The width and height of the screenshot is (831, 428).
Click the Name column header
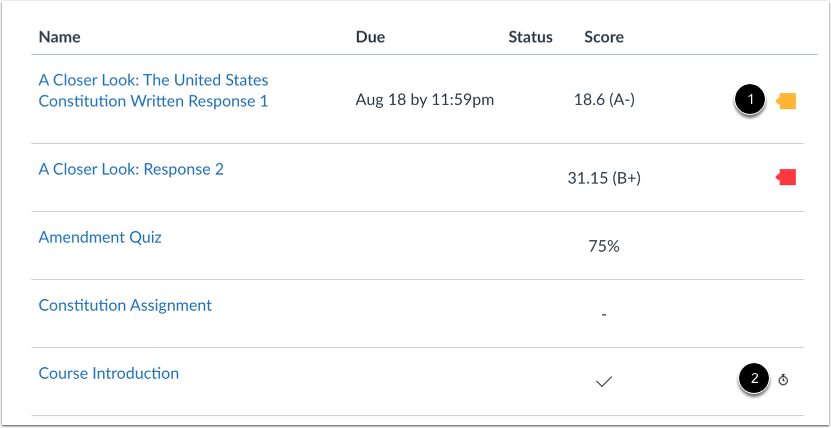60,37
